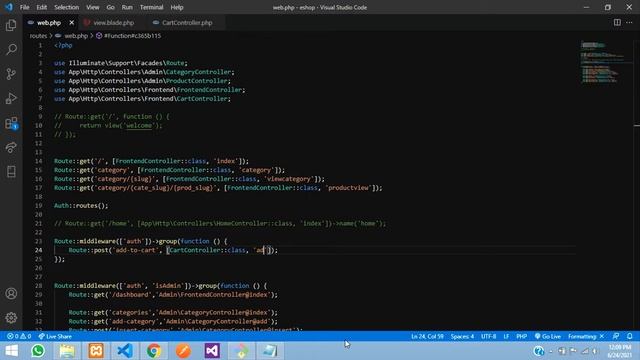Open the More Actions ellipsis in editor

[x=629, y=22]
